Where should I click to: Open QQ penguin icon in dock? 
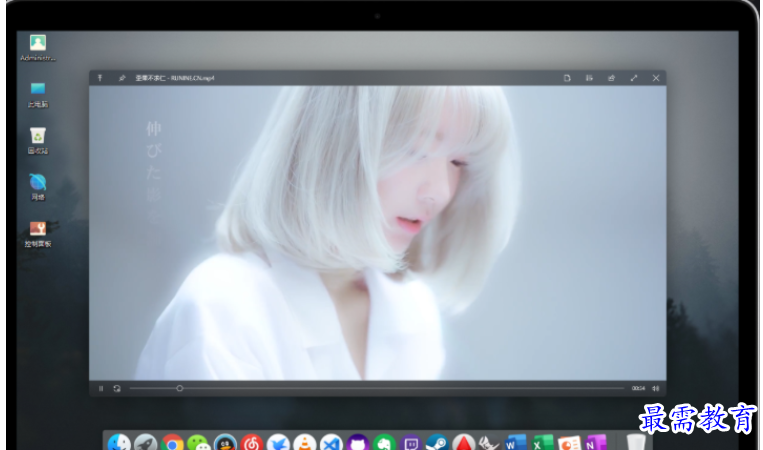(x=225, y=443)
